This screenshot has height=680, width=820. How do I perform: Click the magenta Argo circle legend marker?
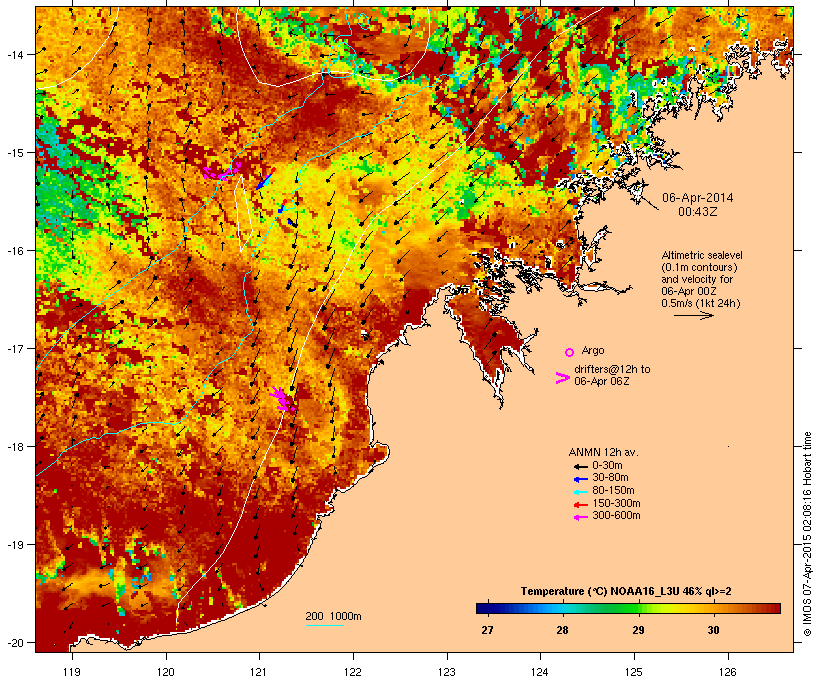[569, 352]
